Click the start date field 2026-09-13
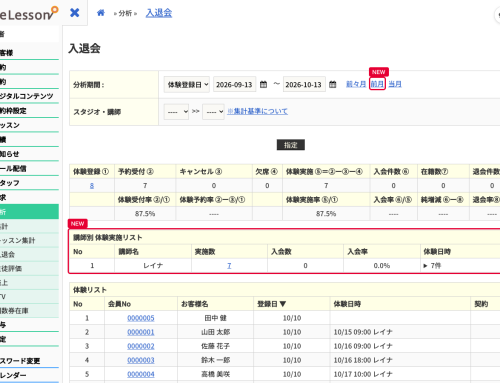The width and height of the screenshot is (500, 383). point(235,84)
